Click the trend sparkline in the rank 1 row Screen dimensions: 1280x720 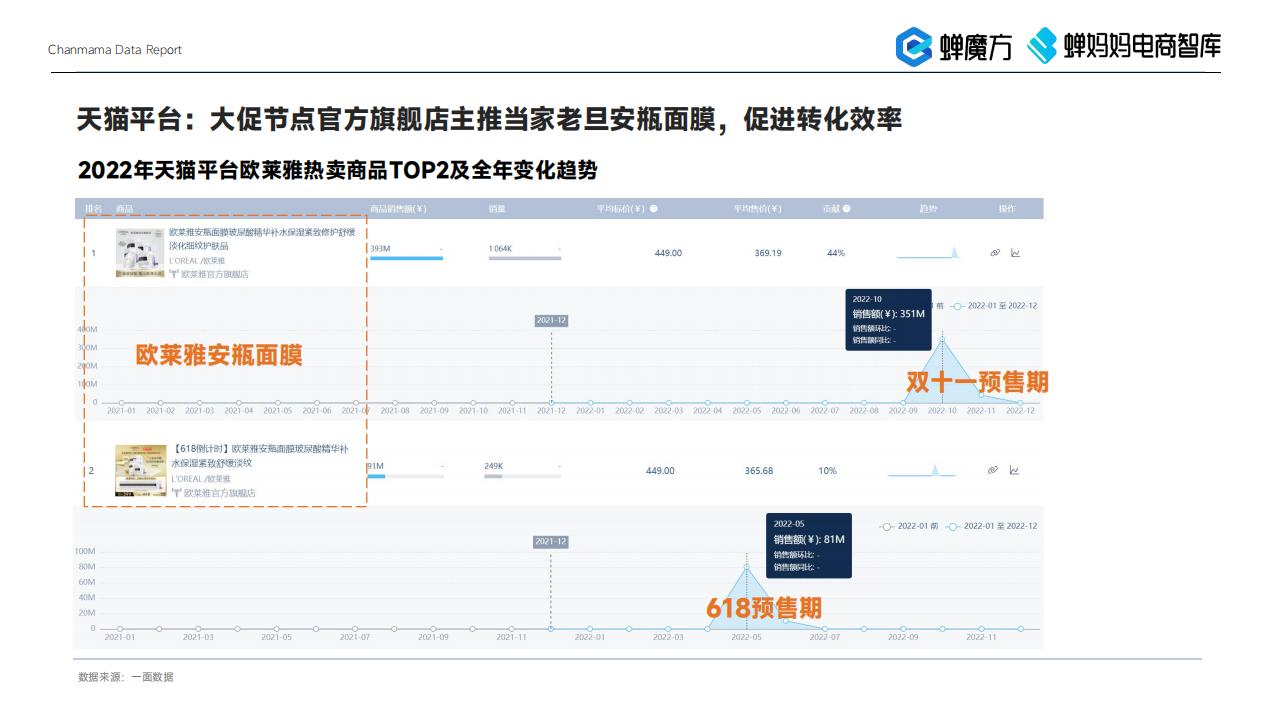coord(928,252)
